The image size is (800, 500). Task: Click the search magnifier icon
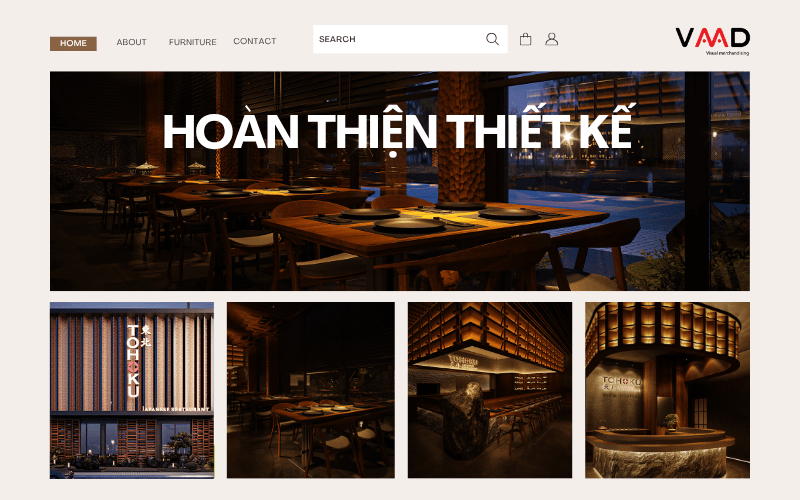pos(492,39)
